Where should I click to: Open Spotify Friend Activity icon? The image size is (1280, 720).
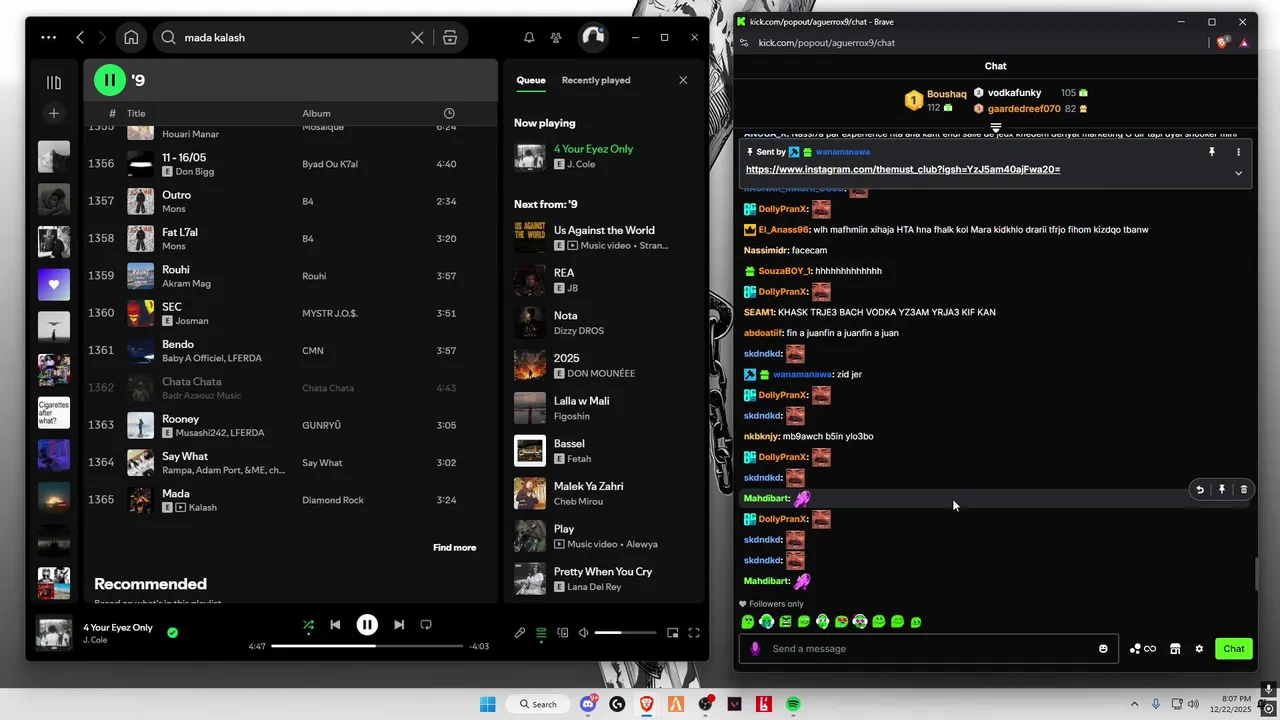coord(556,37)
